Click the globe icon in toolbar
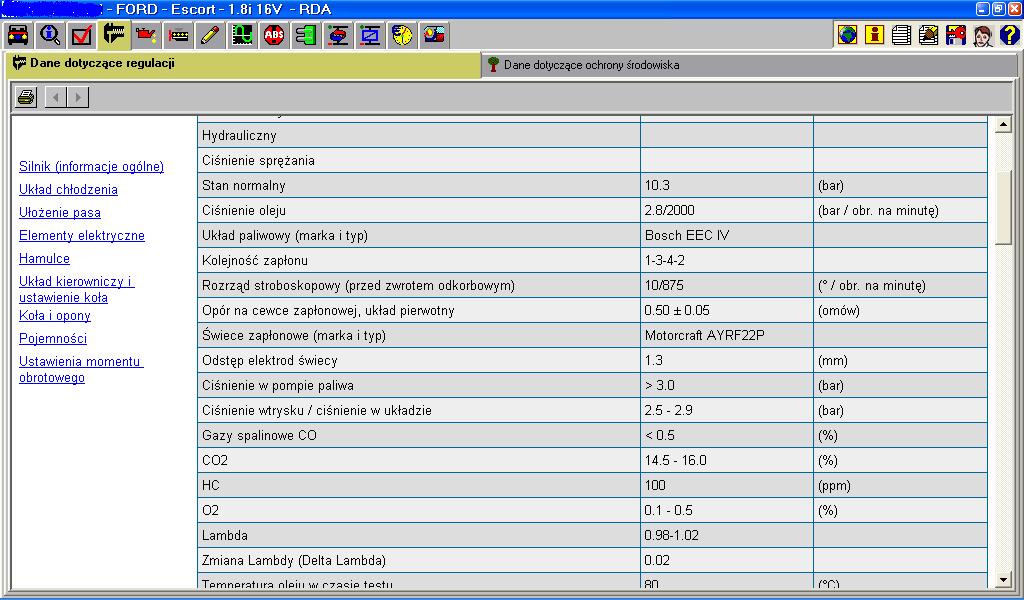Screen dimensions: 1024x600 click(x=848, y=36)
